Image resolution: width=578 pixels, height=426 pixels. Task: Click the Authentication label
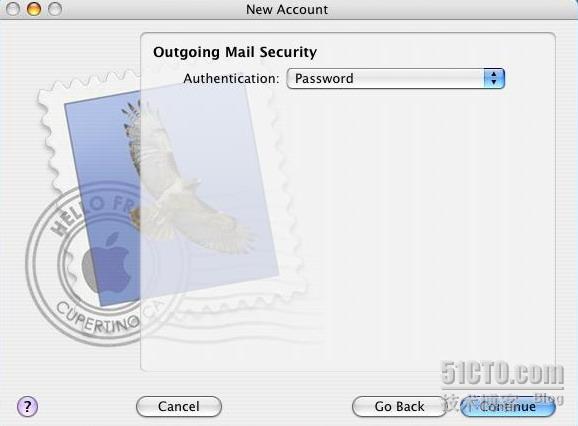231,78
